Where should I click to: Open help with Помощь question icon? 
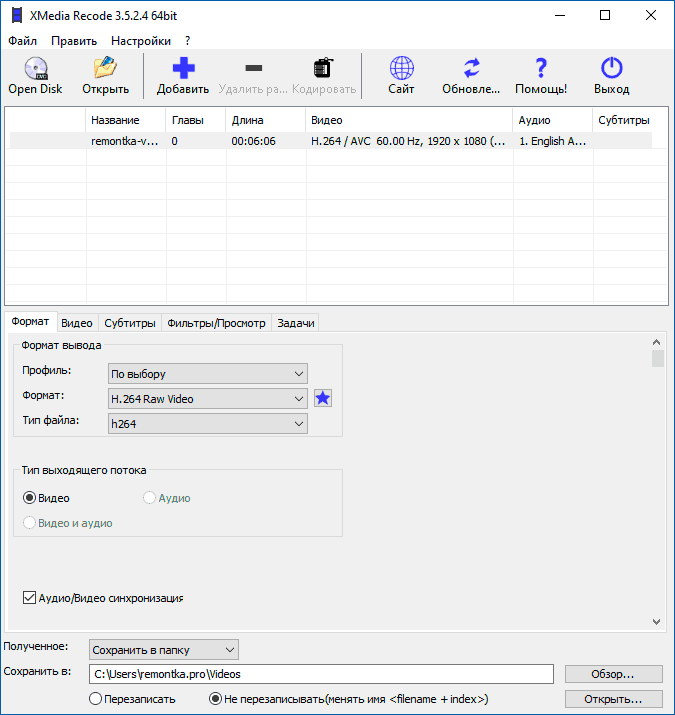(541, 76)
